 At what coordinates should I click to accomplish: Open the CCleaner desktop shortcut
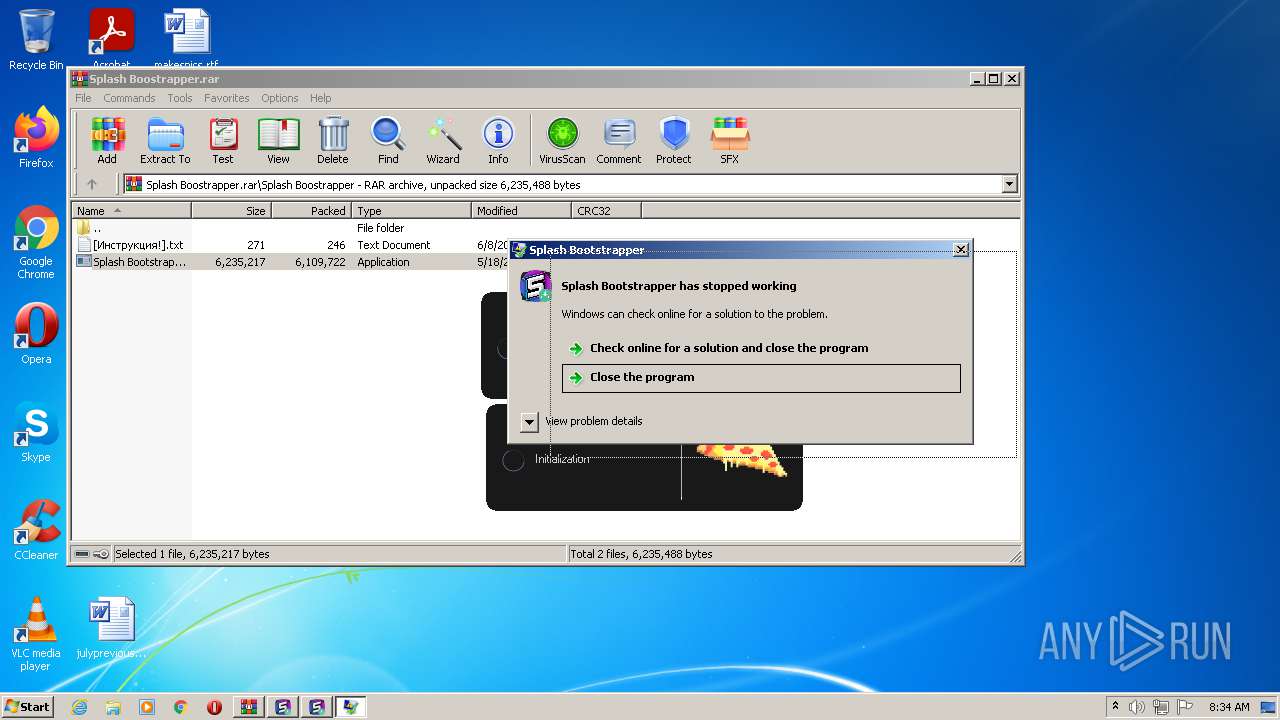[36, 530]
